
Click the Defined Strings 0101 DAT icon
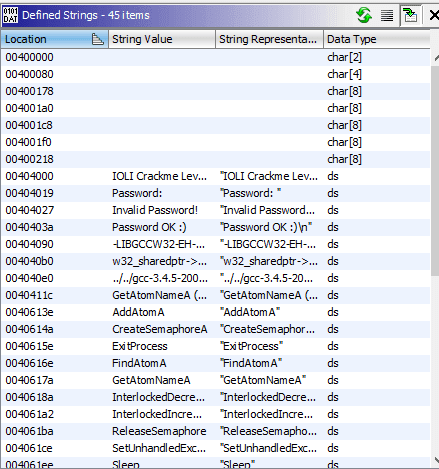coord(10,15)
